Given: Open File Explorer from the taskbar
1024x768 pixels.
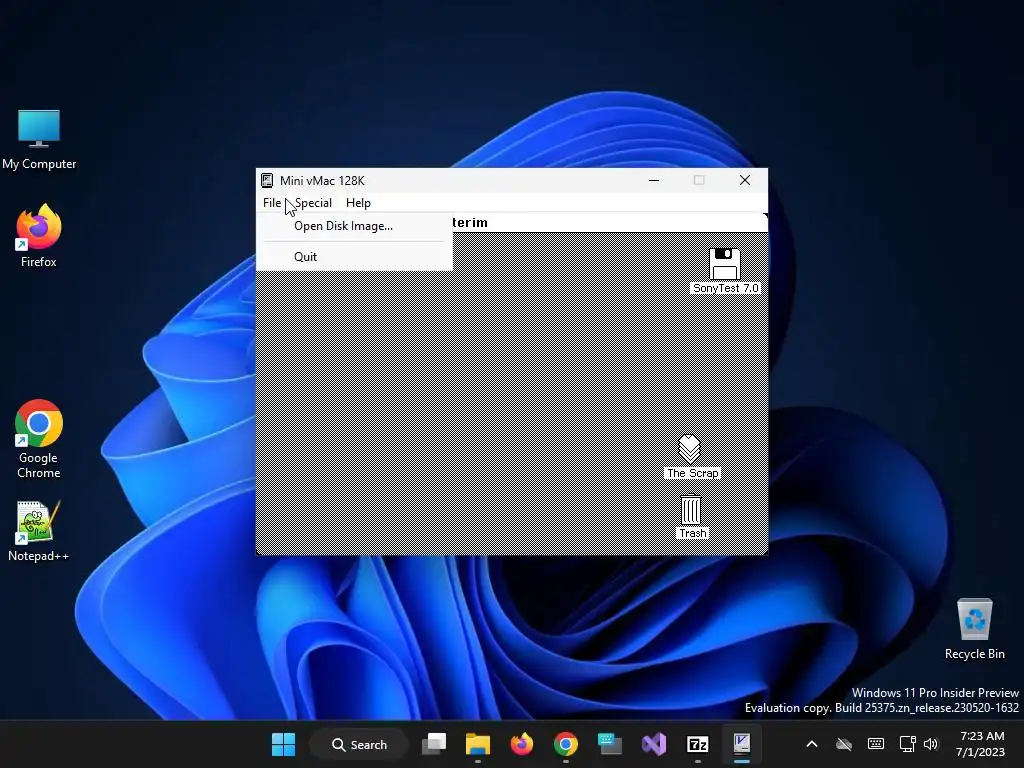Looking at the screenshot, I should coord(477,744).
